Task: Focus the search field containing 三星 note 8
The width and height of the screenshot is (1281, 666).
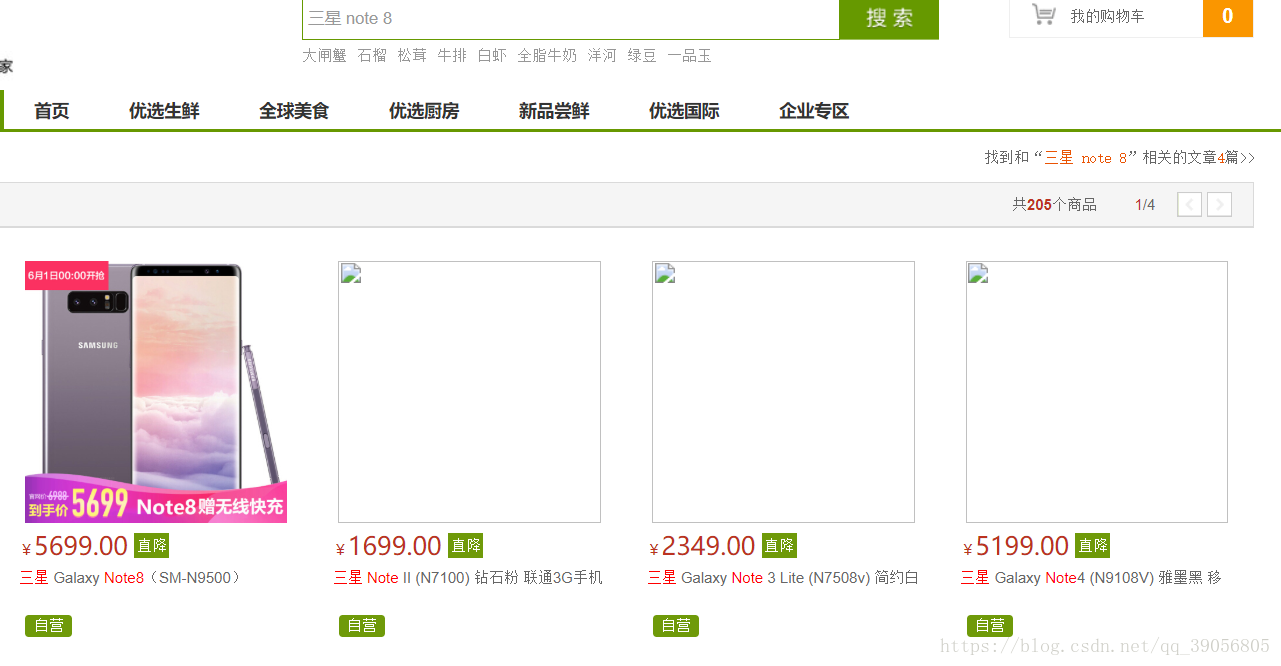Action: (570, 18)
